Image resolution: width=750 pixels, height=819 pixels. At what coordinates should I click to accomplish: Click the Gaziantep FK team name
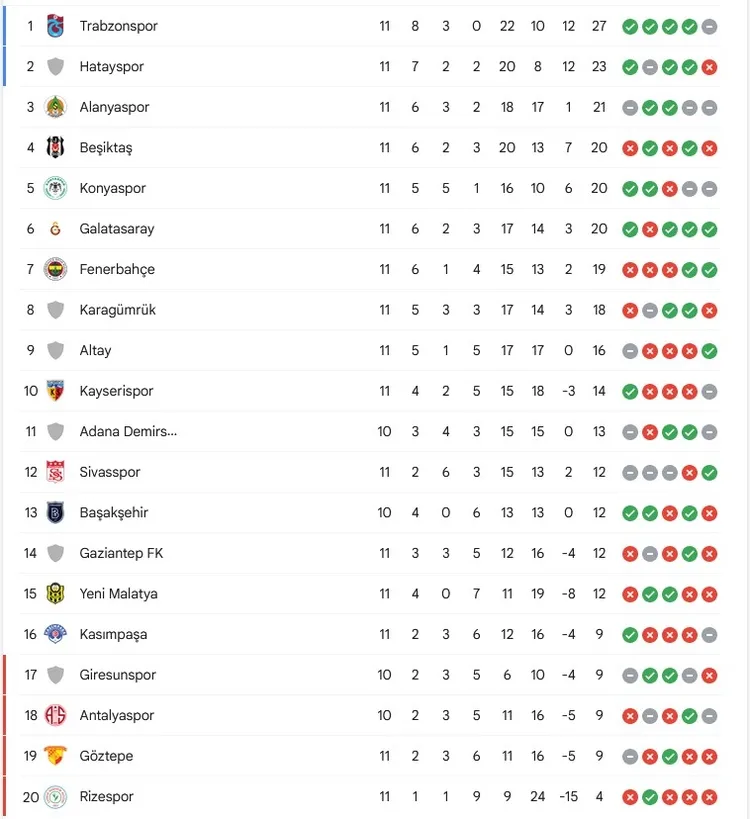121,553
